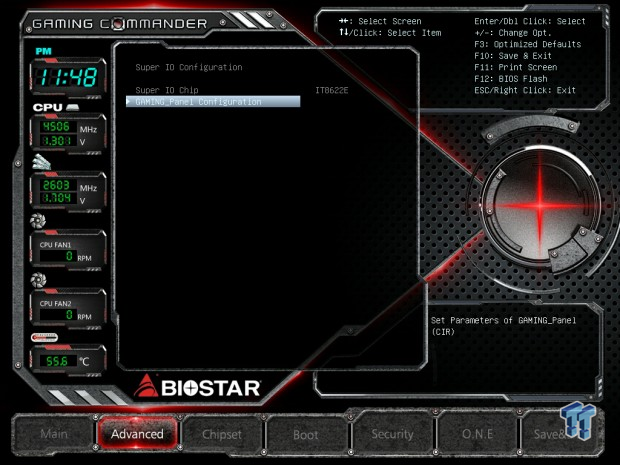Open the O.N.E tab

point(477,434)
